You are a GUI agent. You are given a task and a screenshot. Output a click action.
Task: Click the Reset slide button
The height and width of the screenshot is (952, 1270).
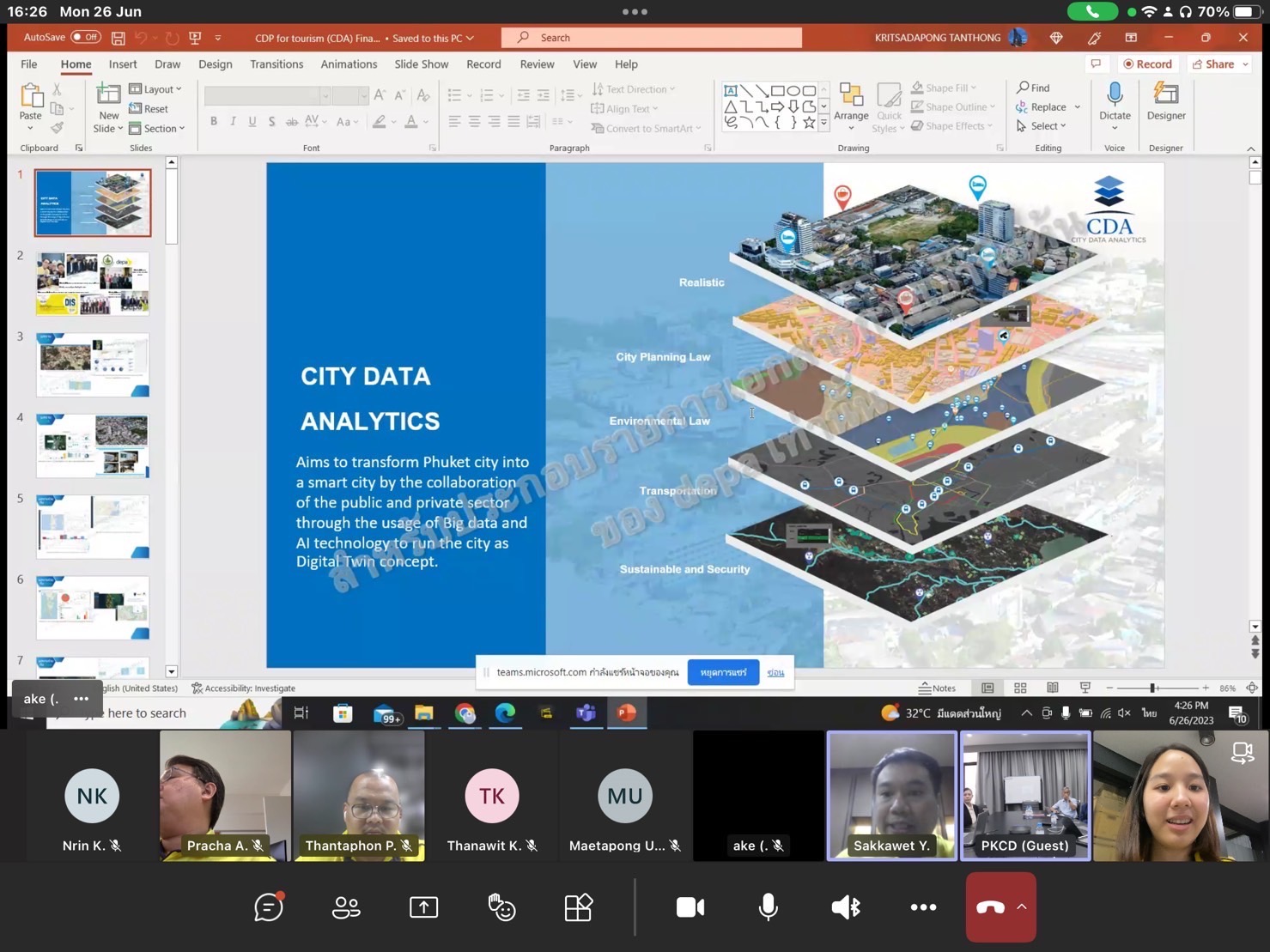(x=149, y=109)
